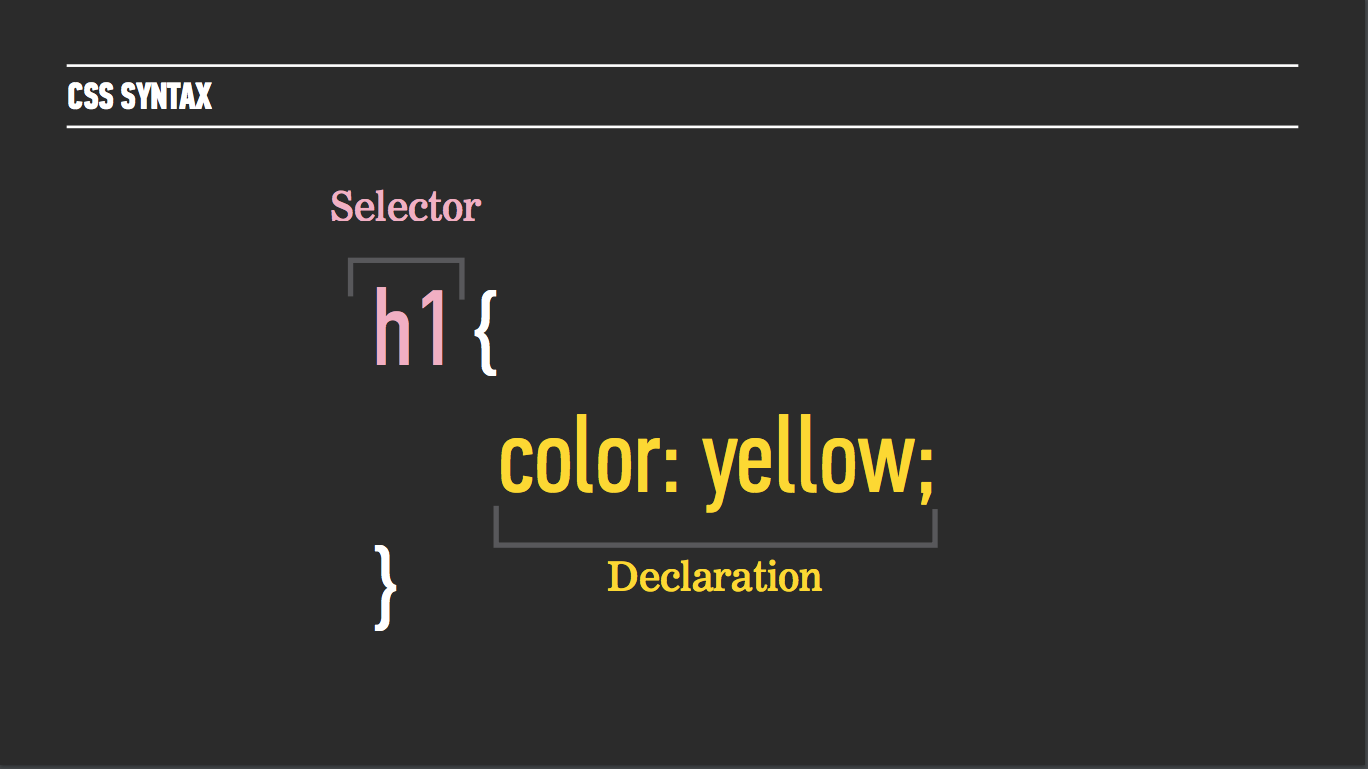Click the gray bracket above h1
The width and height of the screenshot is (1368, 769).
406,277
